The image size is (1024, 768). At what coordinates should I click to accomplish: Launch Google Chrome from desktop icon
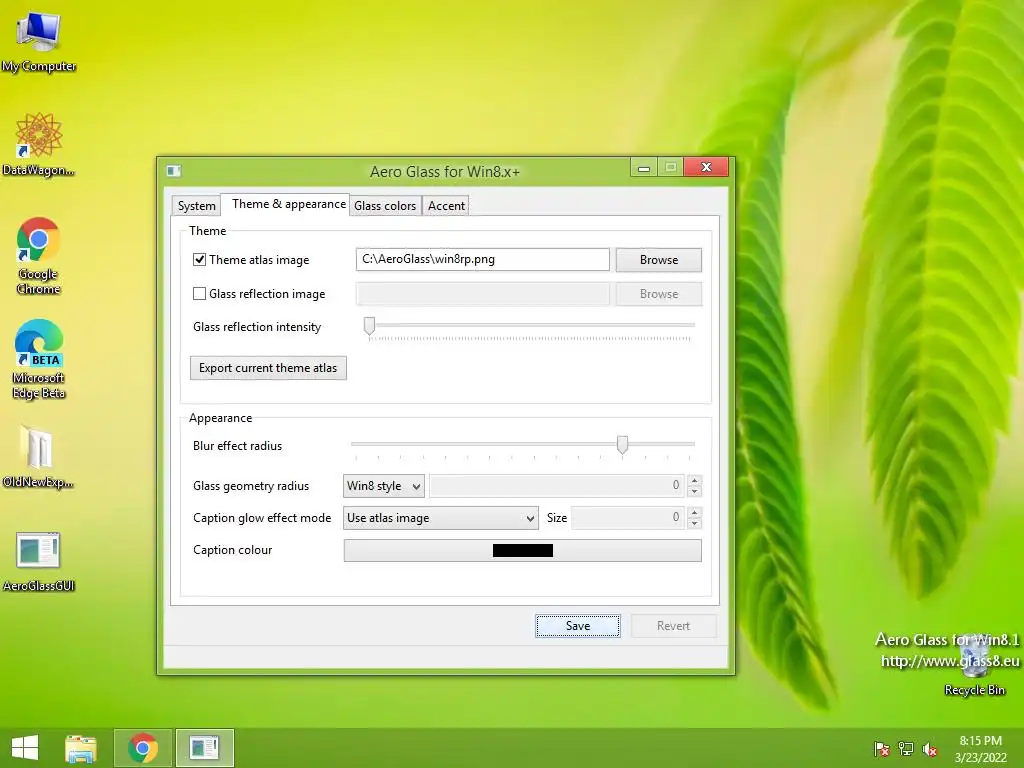(x=39, y=255)
